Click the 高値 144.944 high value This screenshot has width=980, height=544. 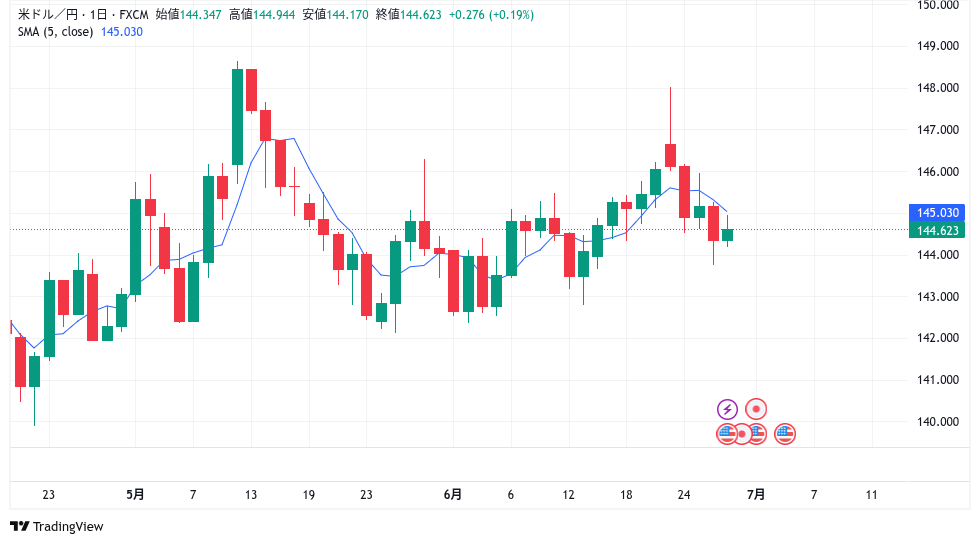click(262, 14)
